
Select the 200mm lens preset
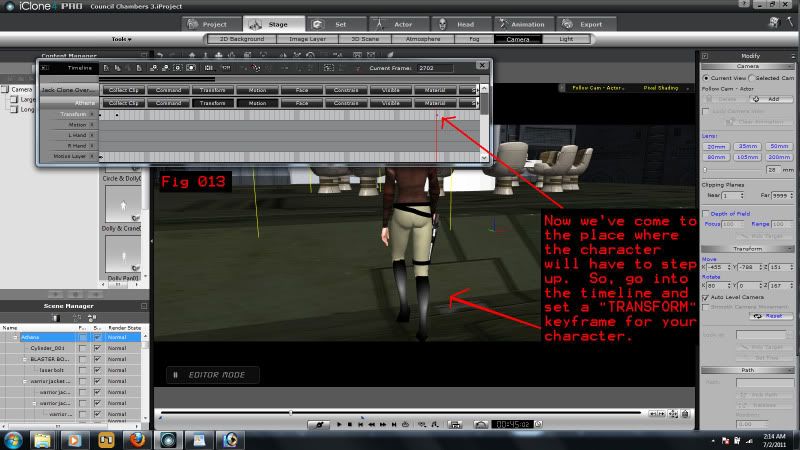[779, 157]
